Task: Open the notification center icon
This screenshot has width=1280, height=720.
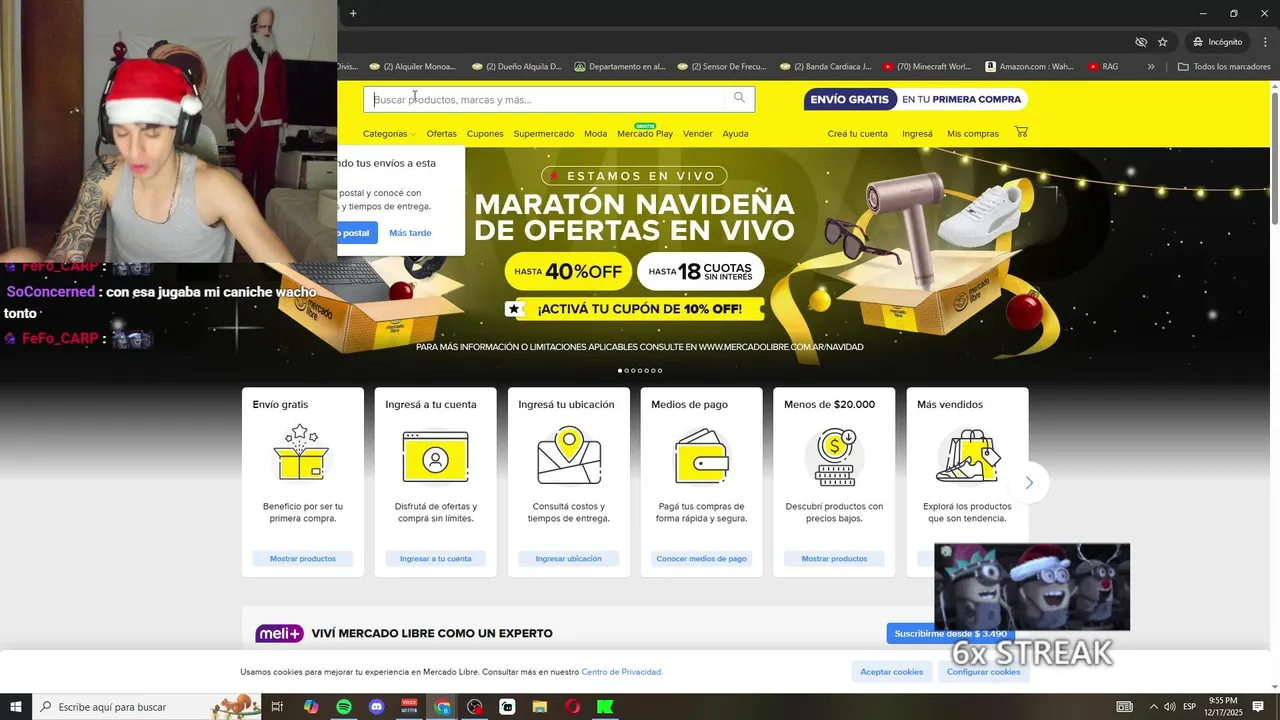Action: (x=1259, y=707)
